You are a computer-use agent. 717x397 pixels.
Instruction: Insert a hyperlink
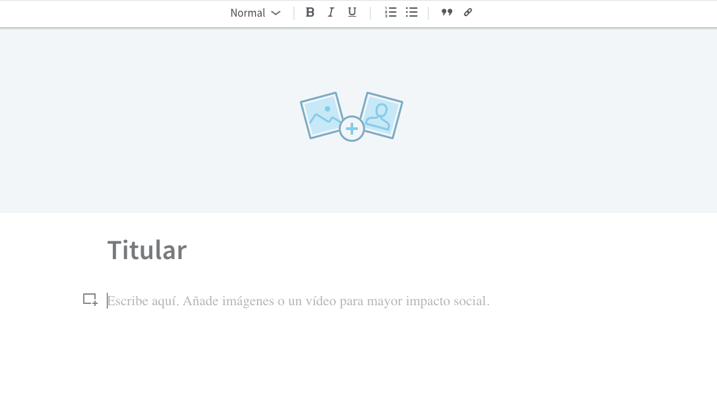[468, 12]
